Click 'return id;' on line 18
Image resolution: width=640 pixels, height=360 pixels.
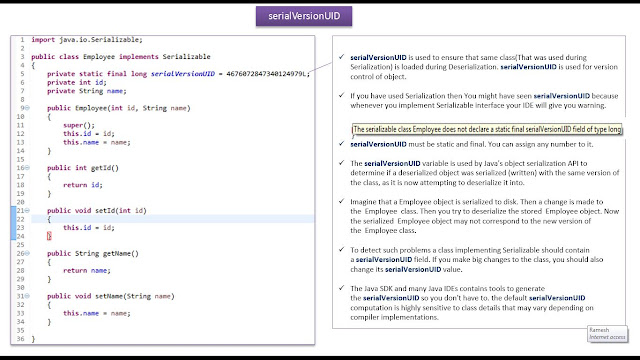83,185
